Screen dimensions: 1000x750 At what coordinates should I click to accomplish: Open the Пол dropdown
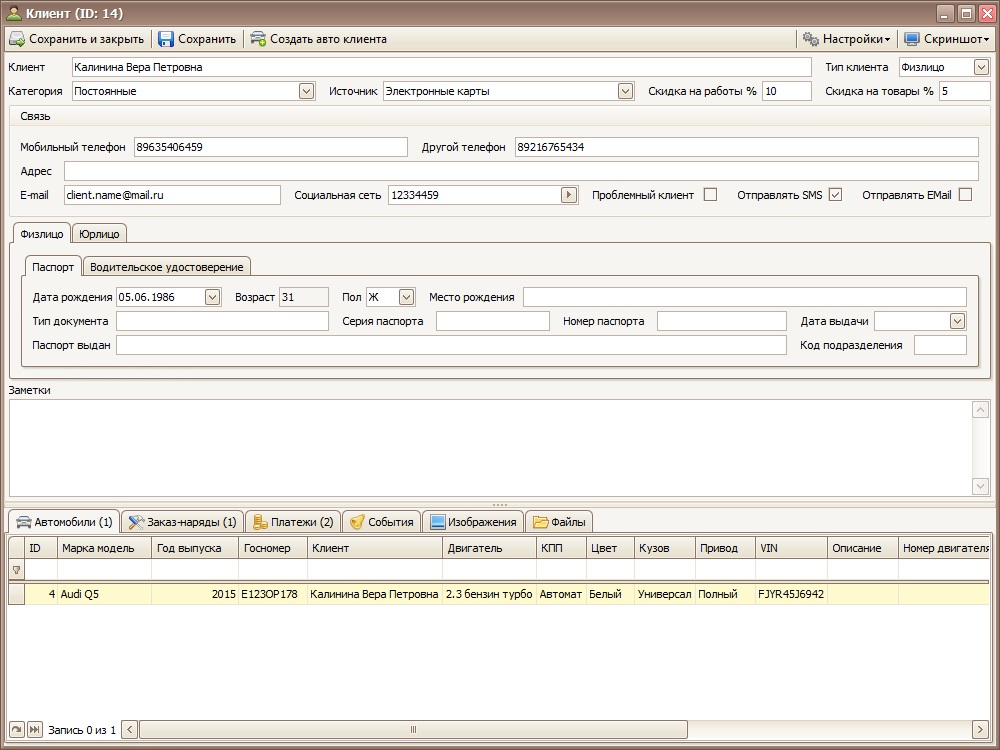click(406, 297)
